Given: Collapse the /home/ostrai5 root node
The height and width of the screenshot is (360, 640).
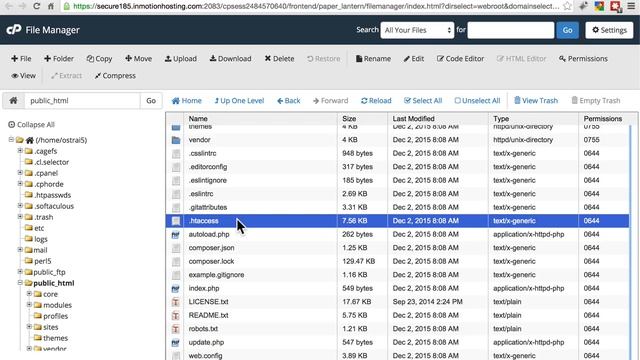Looking at the screenshot, I should 11,140.
